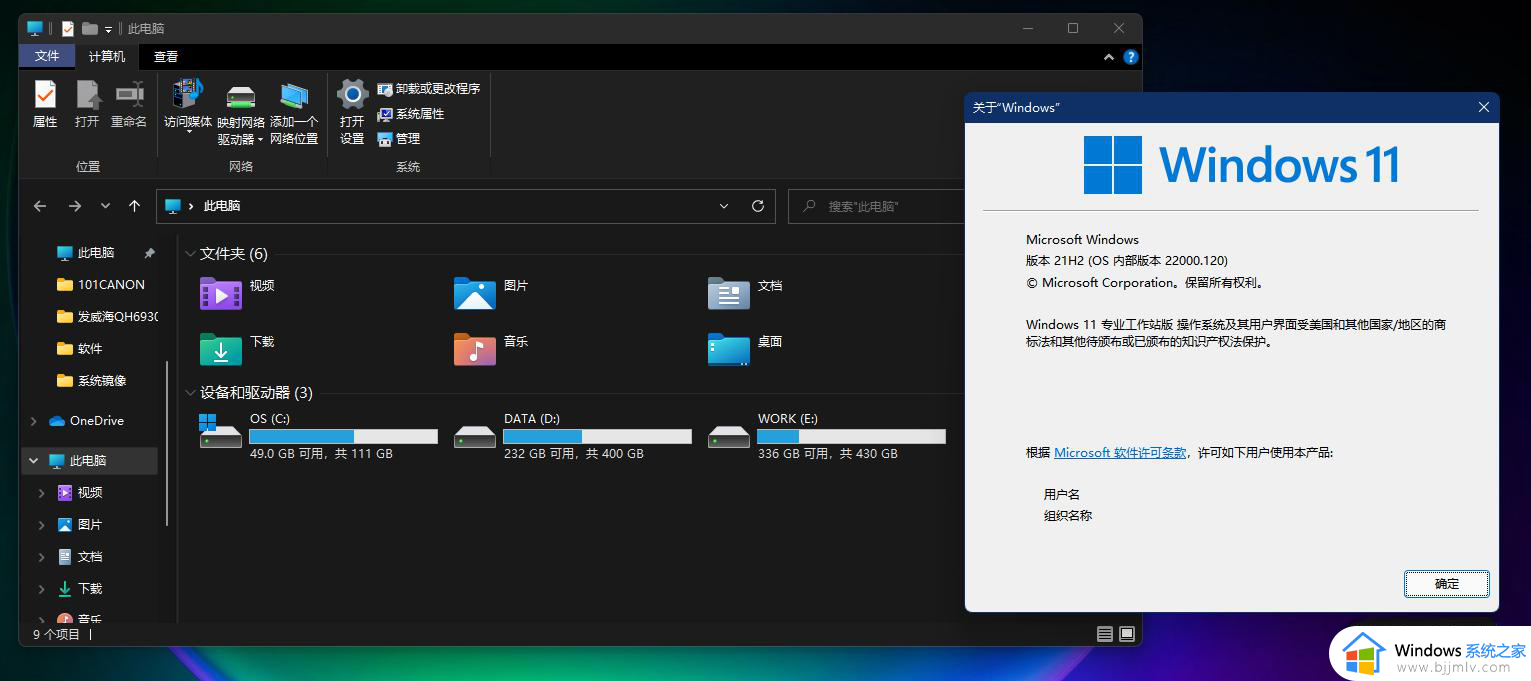Click the OS (C:) capacity bar
This screenshot has height=681, width=1531.
click(343, 437)
